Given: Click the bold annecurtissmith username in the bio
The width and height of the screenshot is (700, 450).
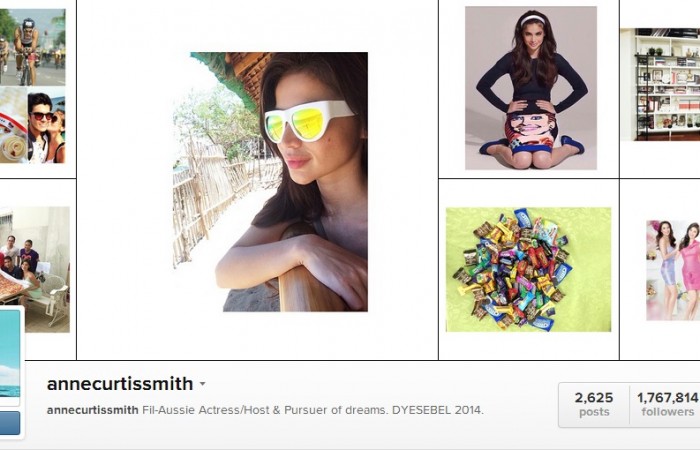Looking at the screenshot, I should pyautogui.click(x=92, y=410).
